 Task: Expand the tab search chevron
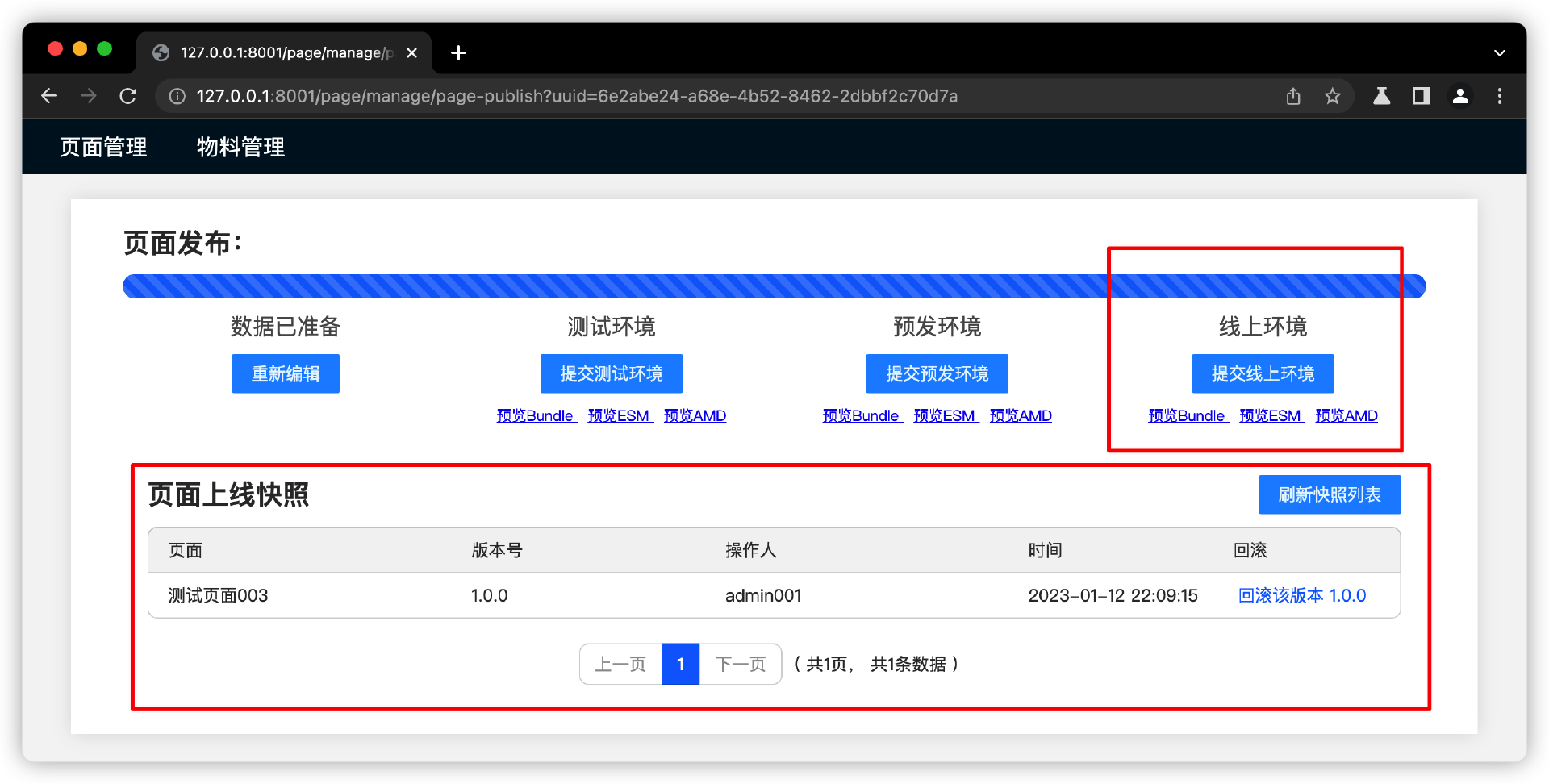pyautogui.click(x=1500, y=53)
